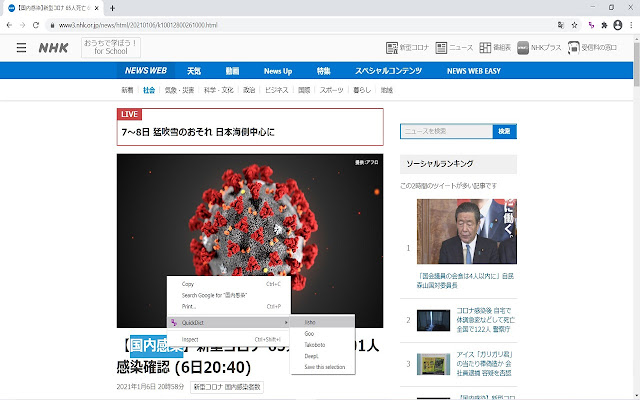Open the おうちで学ぼう for School banner
This screenshot has height=400, width=640.
point(111,47)
